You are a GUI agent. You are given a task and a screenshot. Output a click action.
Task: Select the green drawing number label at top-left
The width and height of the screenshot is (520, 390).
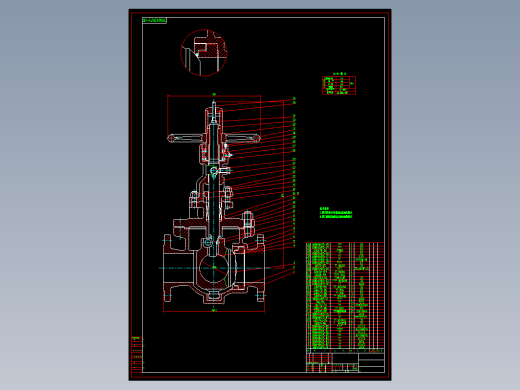coord(155,21)
